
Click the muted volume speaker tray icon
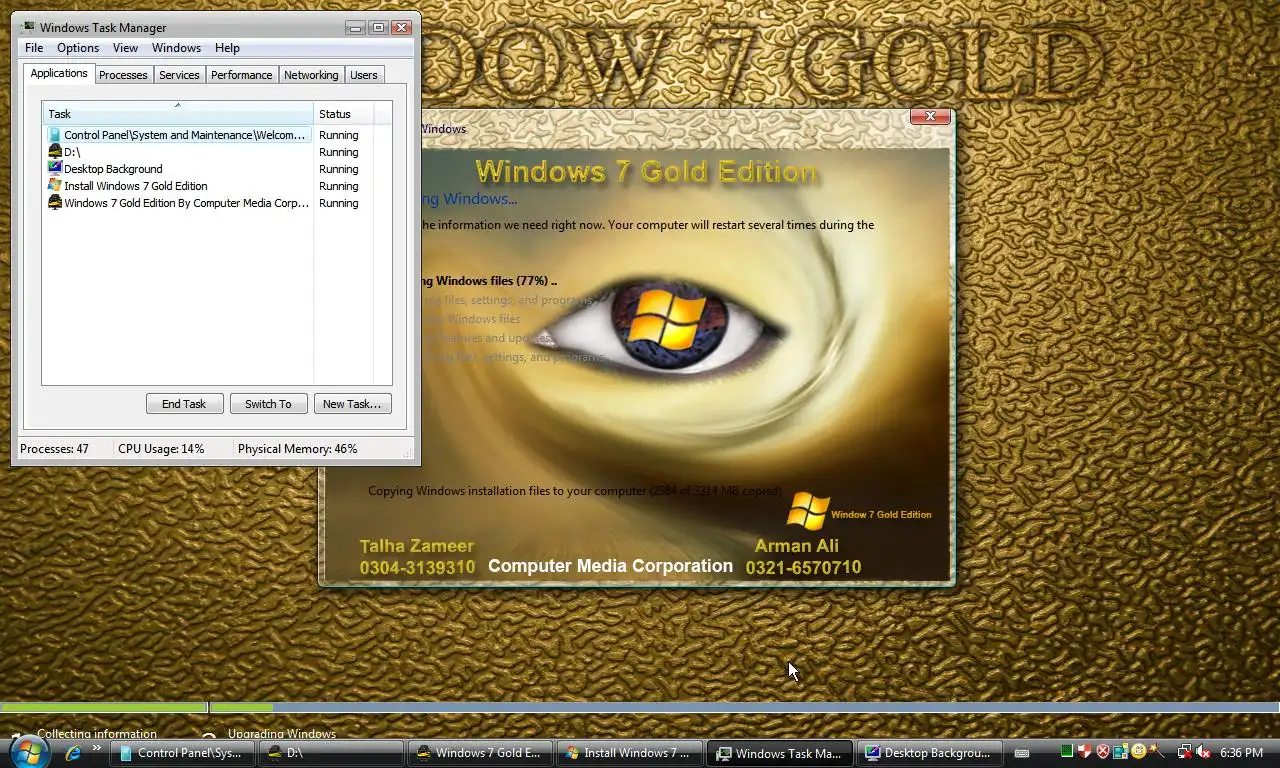(x=1203, y=752)
